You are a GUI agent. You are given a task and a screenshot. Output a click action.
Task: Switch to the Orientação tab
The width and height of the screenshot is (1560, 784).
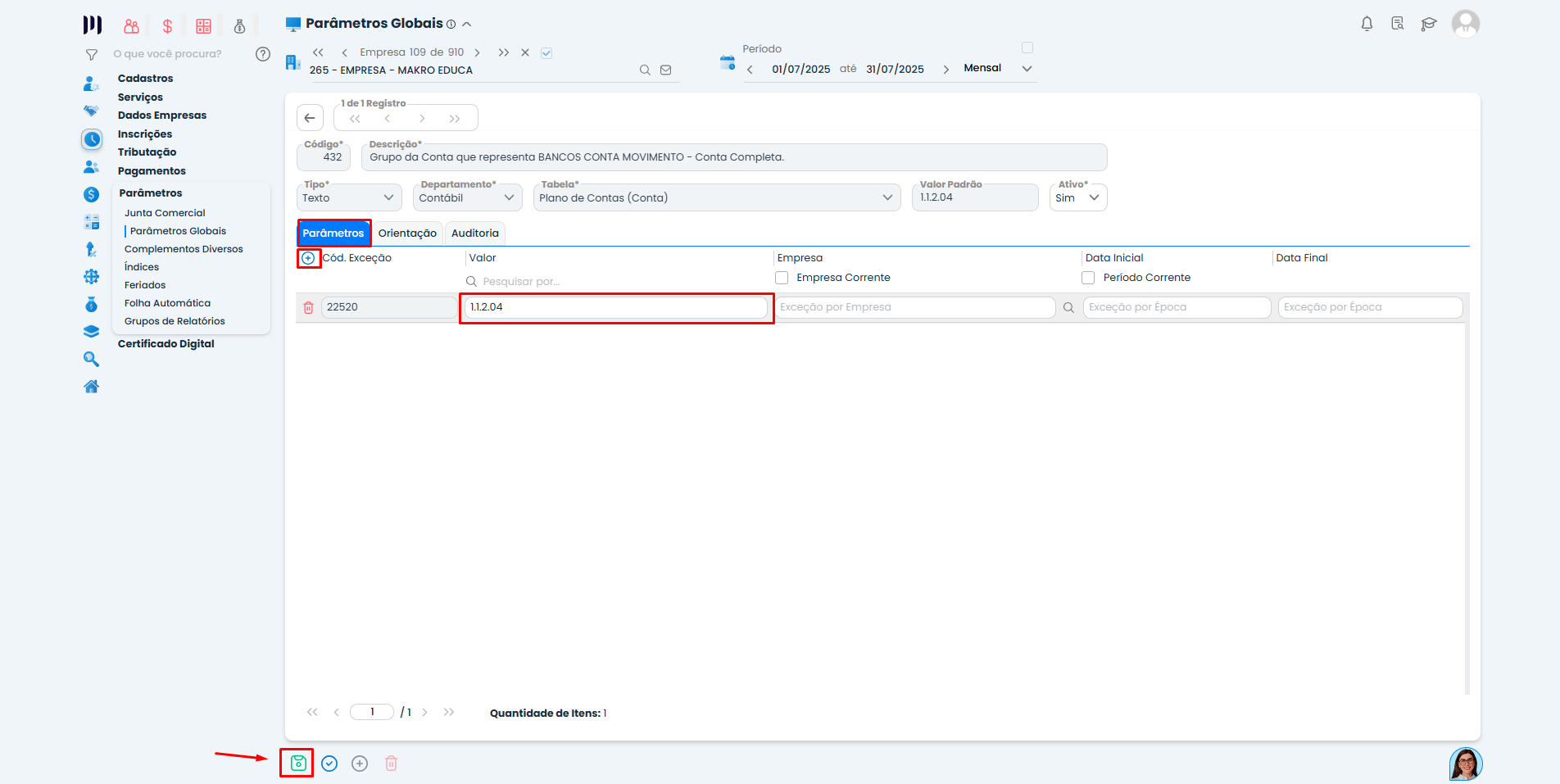coord(407,233)
